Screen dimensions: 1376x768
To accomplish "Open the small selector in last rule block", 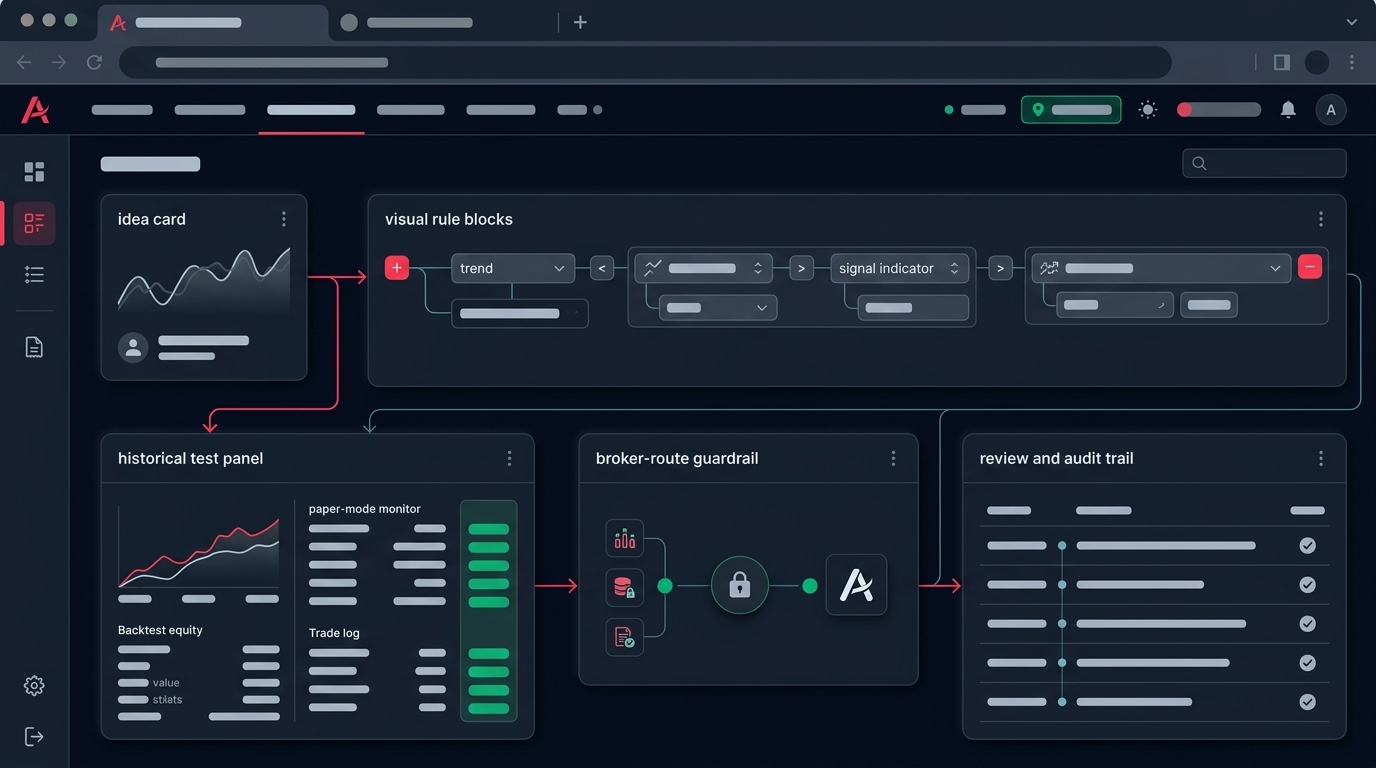I will pyautogui.click(x=1115, y=305).
